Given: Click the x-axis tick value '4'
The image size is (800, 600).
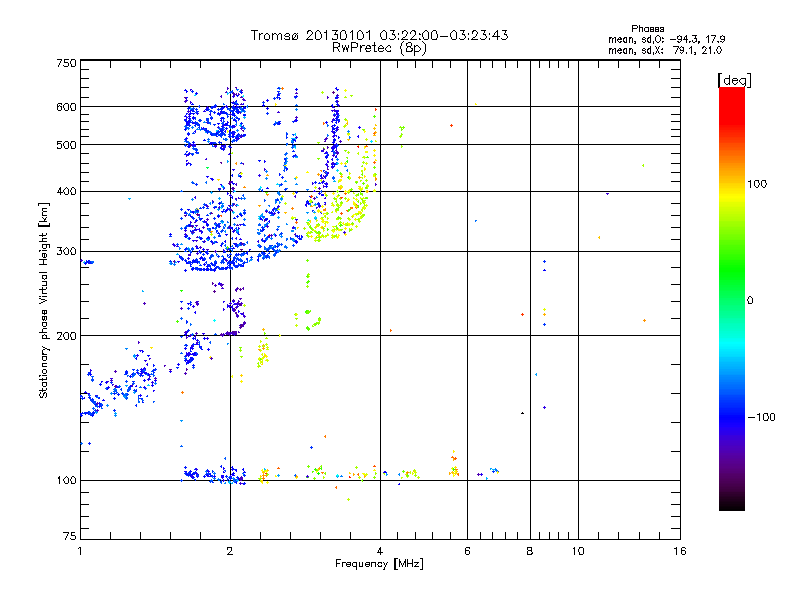Looking at the screenshot, I should (380, 551).
